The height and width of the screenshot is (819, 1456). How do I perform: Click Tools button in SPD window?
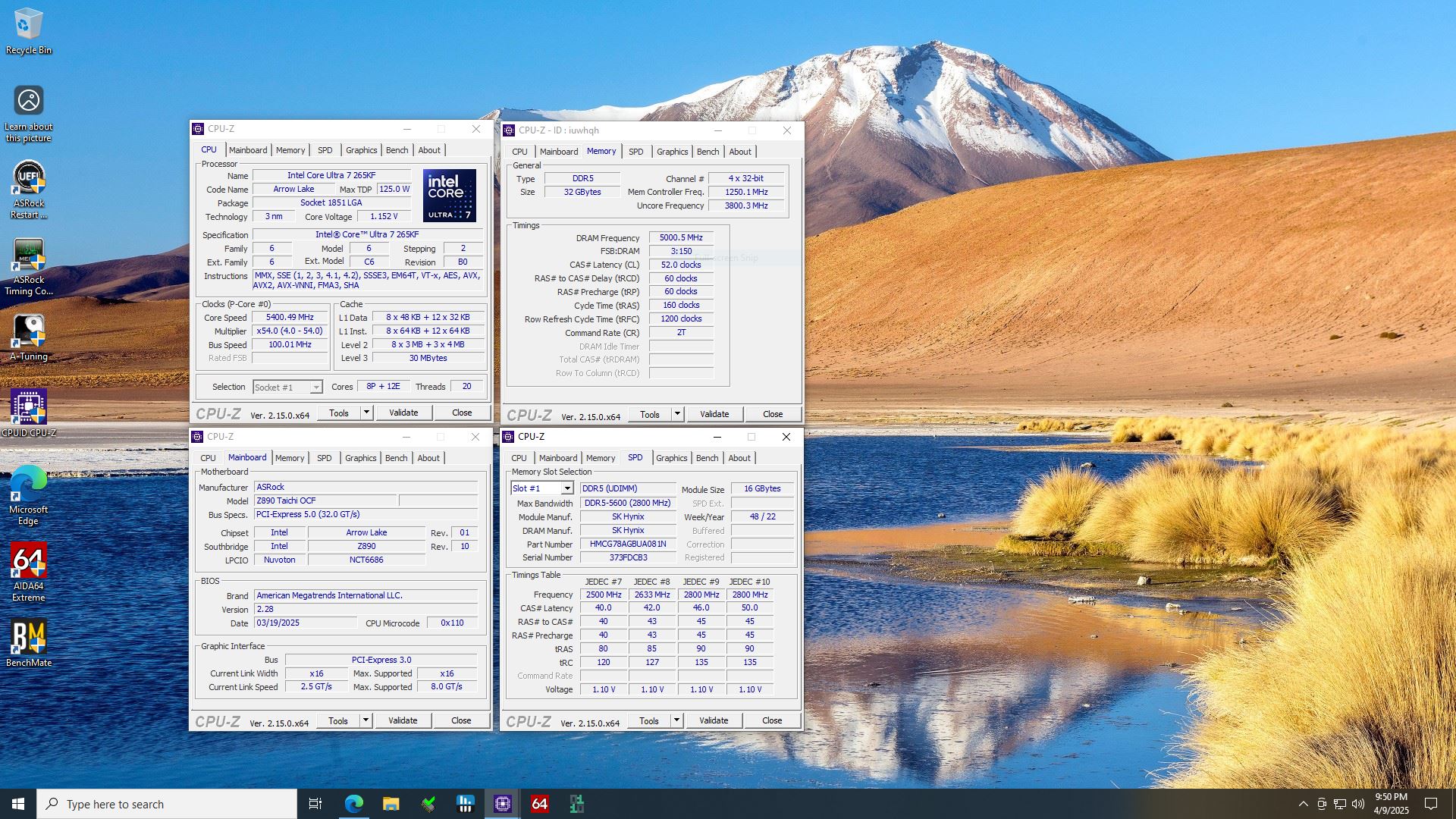point(649,720)
